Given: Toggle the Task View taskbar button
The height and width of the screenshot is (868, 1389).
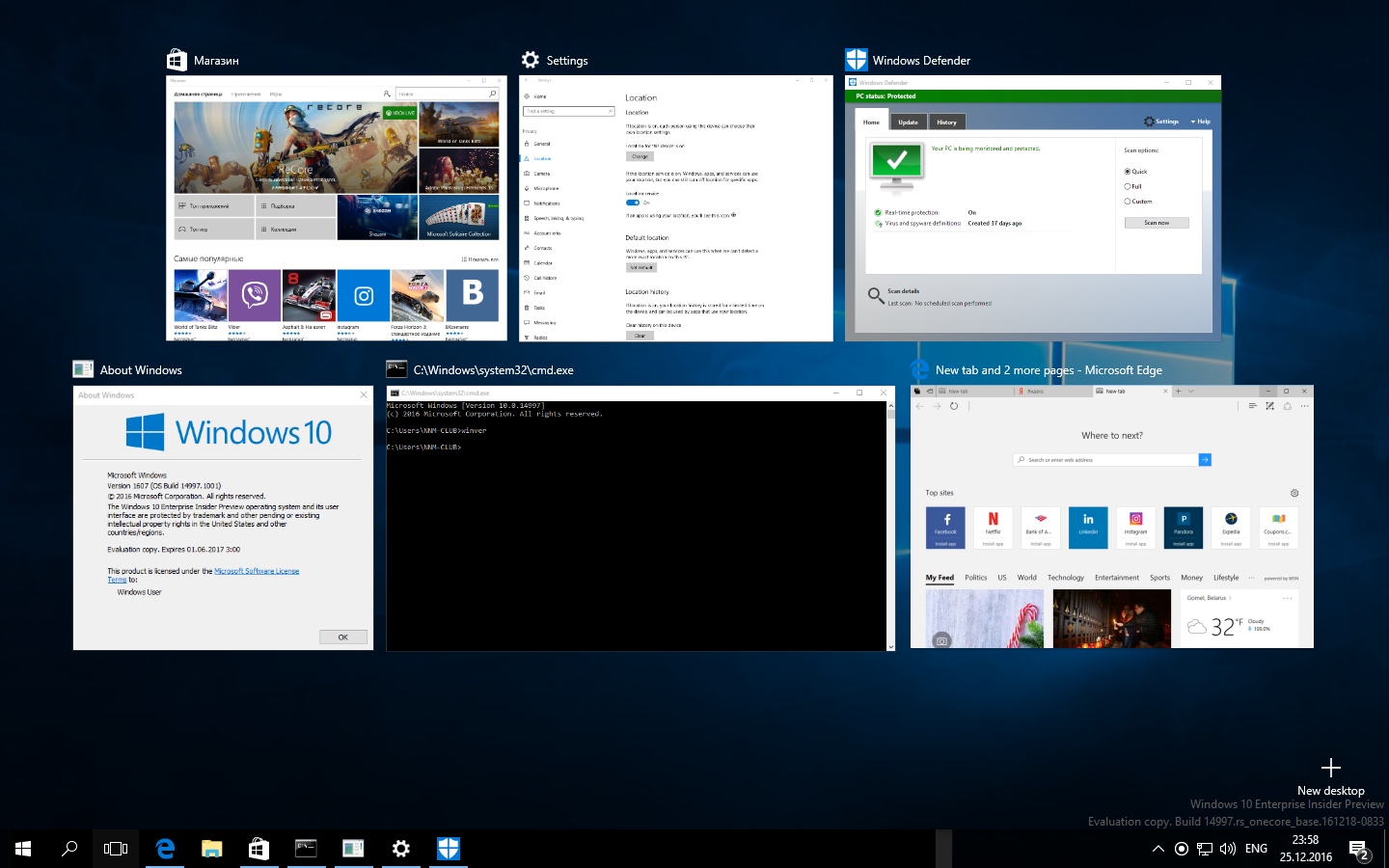Looking at the screenshot, I should 116,849.
